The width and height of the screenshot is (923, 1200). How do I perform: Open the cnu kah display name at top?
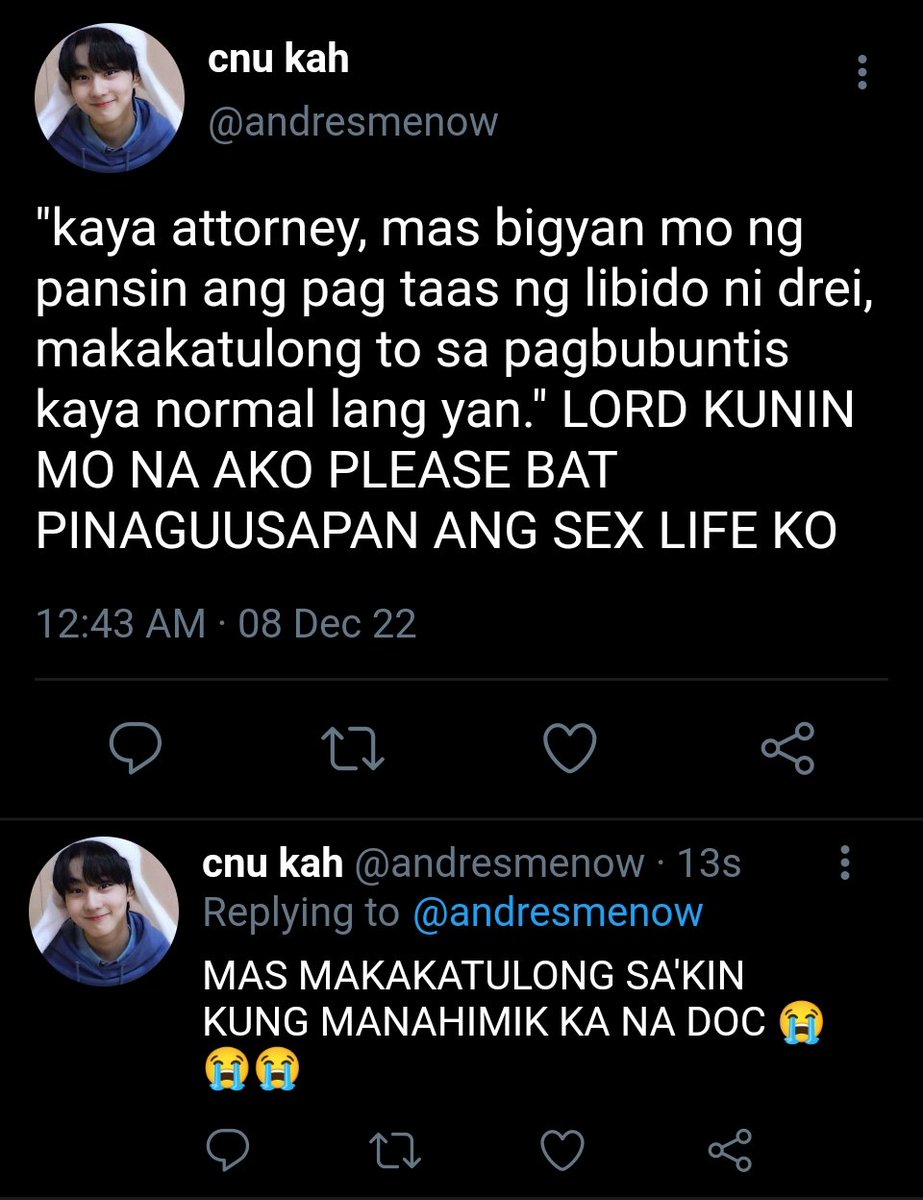pos(278,60)
